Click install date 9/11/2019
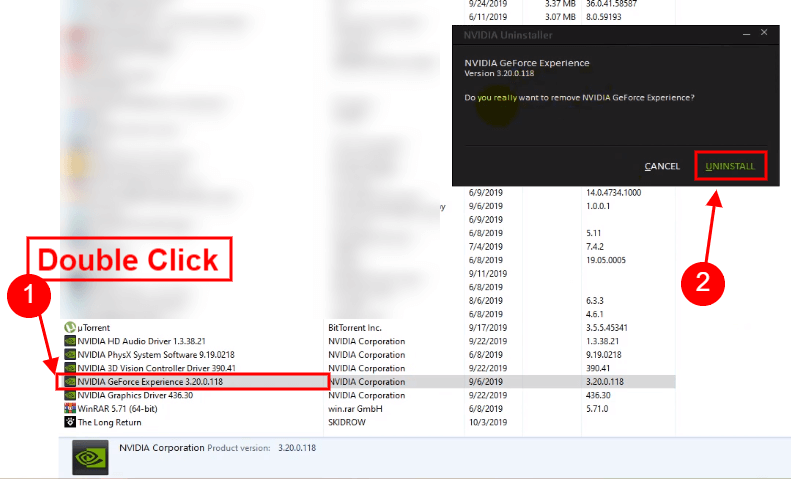The width and height of the screenshot is (791, 479). click(488, 274)
